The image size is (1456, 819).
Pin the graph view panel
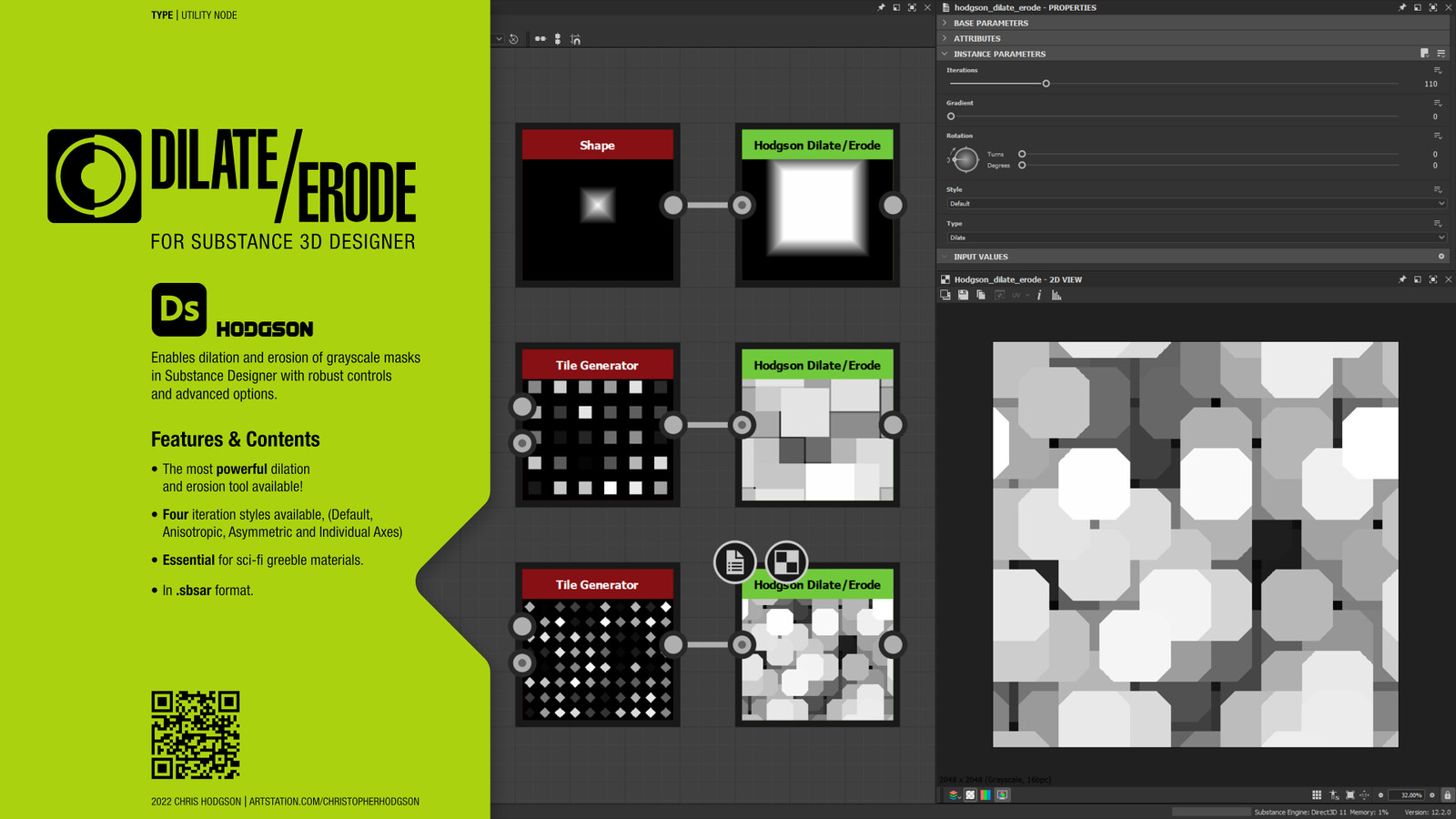(881, 7)
